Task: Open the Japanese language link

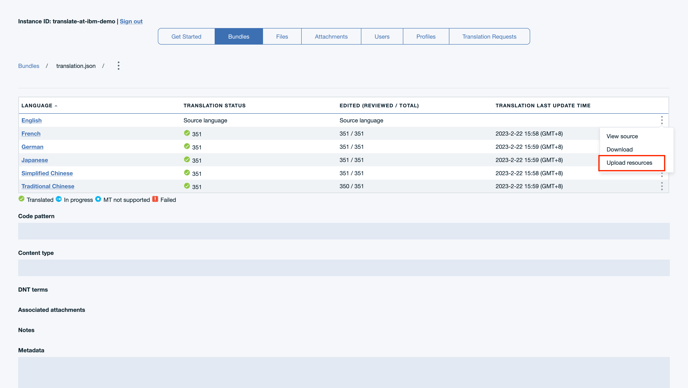Action: [35, 160]
